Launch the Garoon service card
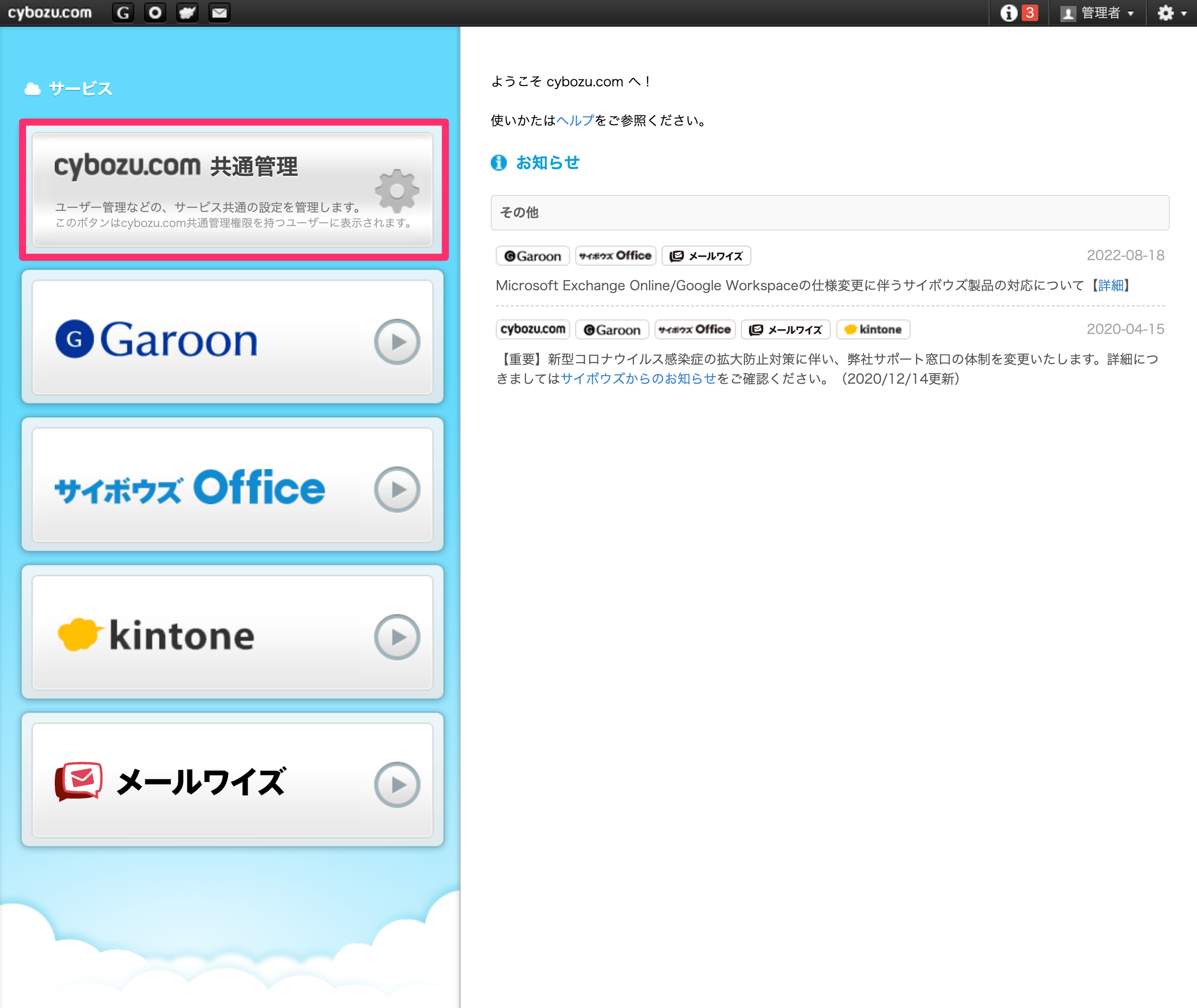 point(233,337)
